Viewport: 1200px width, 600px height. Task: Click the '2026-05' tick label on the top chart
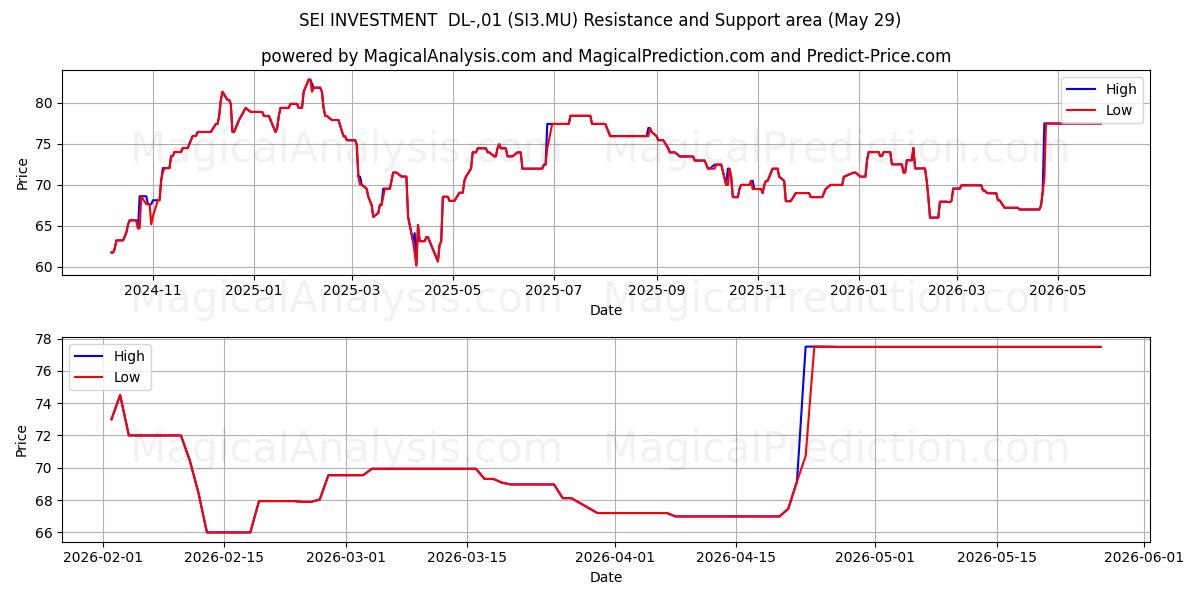[1058, 291]
